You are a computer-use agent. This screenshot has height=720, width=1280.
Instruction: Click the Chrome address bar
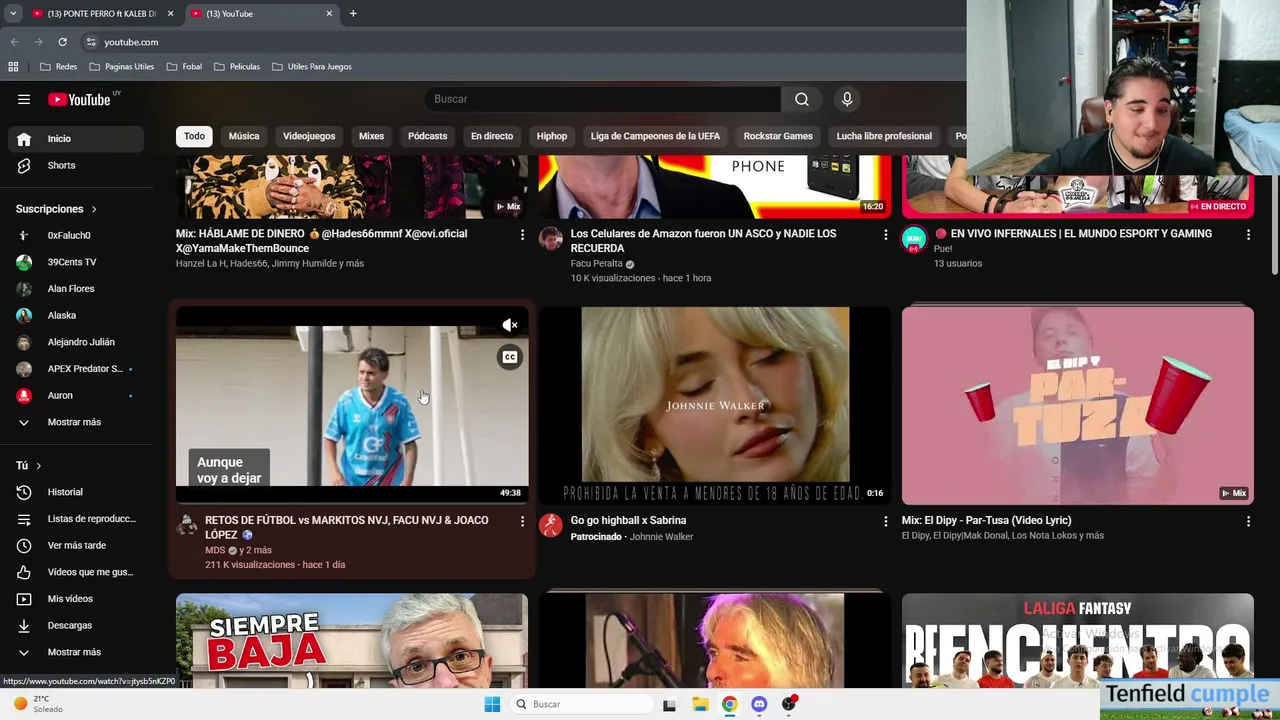pos(520,42)
